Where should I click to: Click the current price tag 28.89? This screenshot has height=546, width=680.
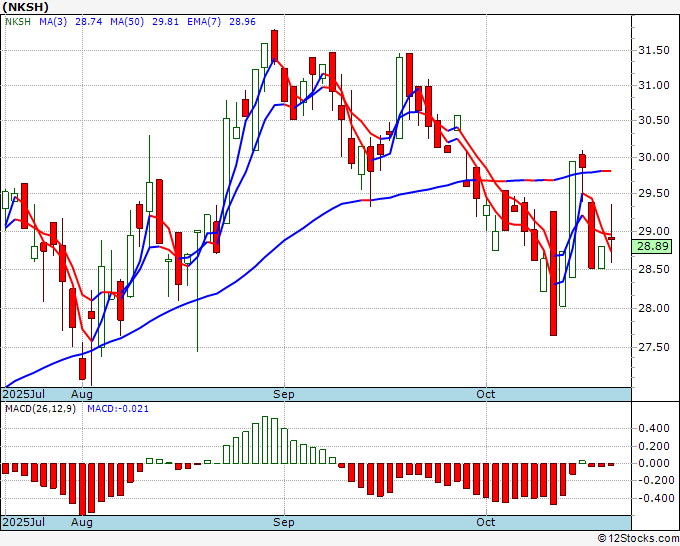click(652, 246)
